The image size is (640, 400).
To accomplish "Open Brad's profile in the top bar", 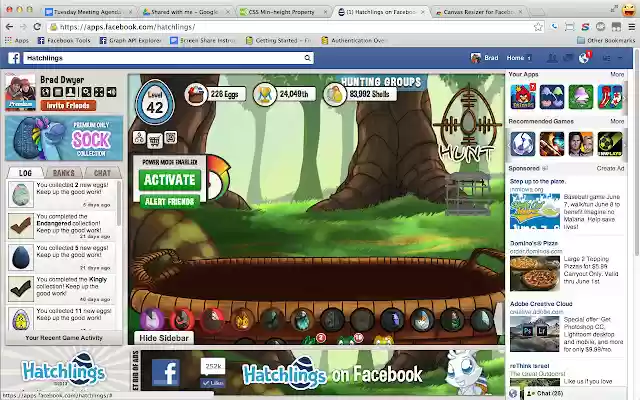I will pos(485,58).
